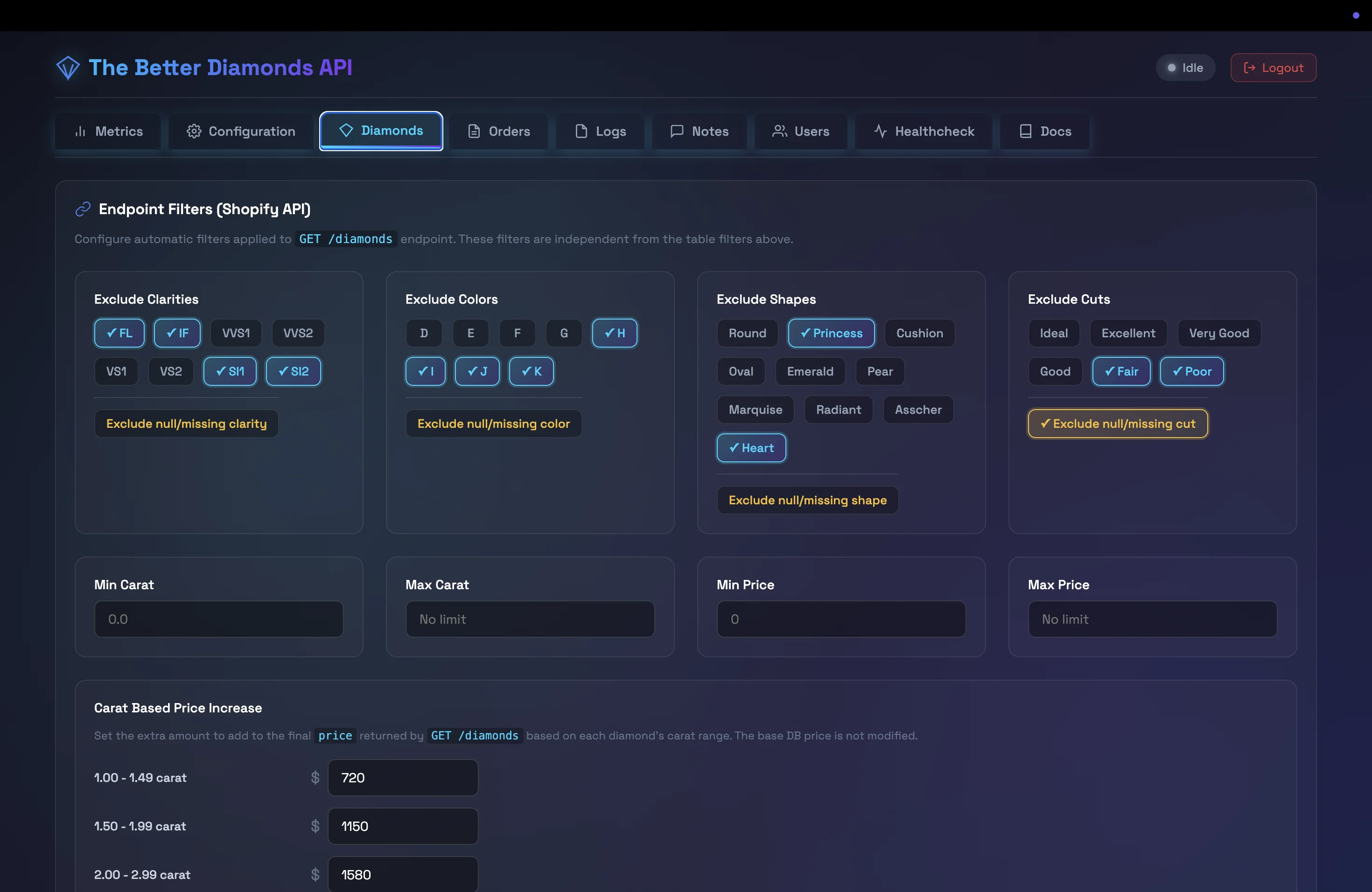This screenshot has width=1372, height=892.
Task: Click the Logs file icon
Action: point(581,132)
